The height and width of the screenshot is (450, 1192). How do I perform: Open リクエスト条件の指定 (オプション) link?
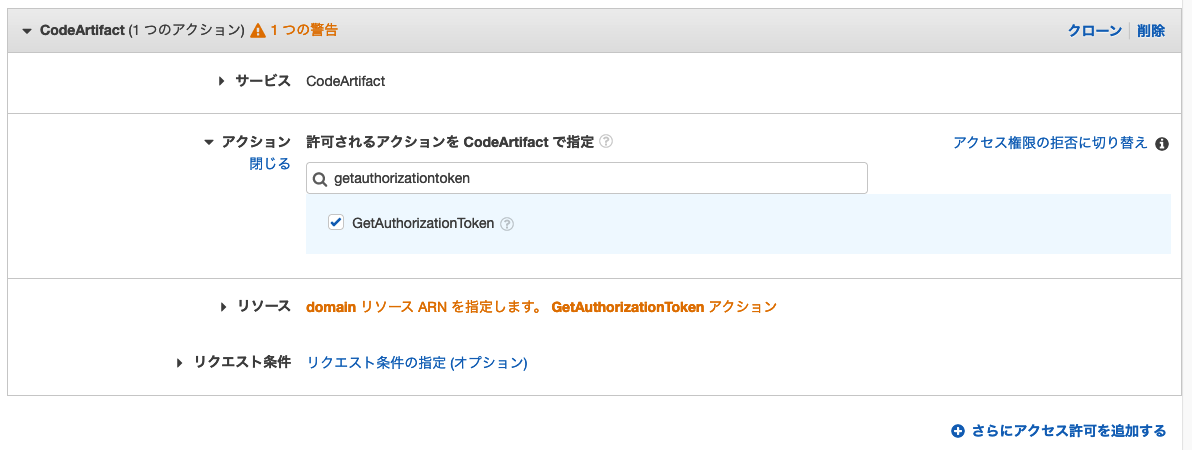pyautogui.click(x=417, y=363)
